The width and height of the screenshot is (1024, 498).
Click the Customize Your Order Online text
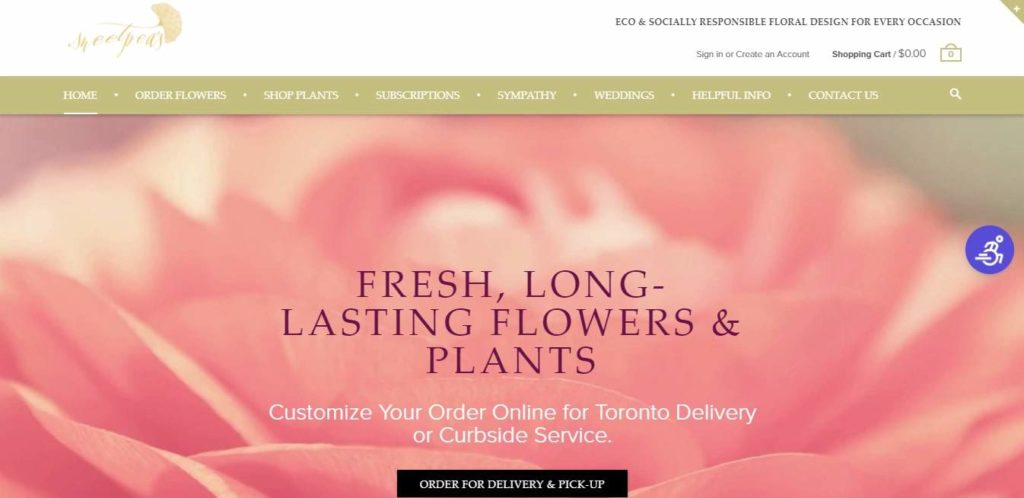512,424
